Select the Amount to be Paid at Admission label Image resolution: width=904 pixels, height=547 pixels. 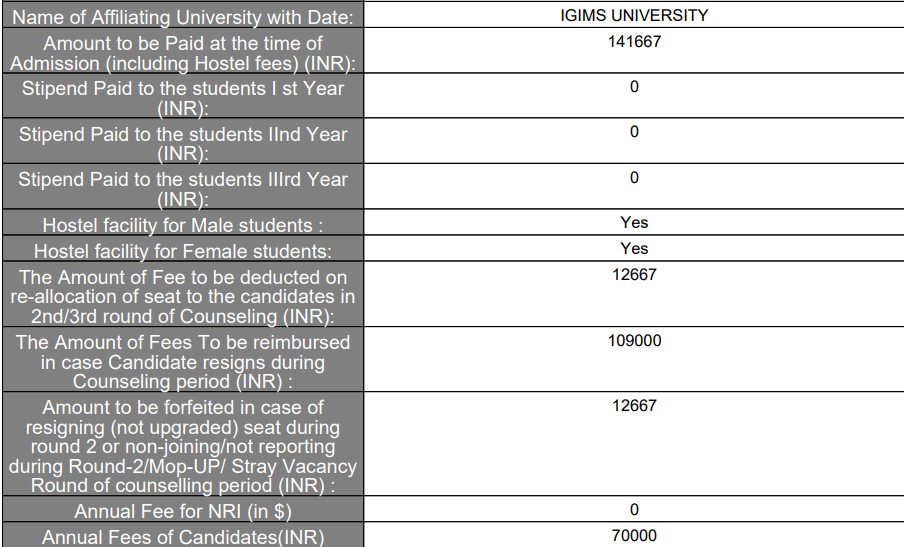click(x=183, y=53)
